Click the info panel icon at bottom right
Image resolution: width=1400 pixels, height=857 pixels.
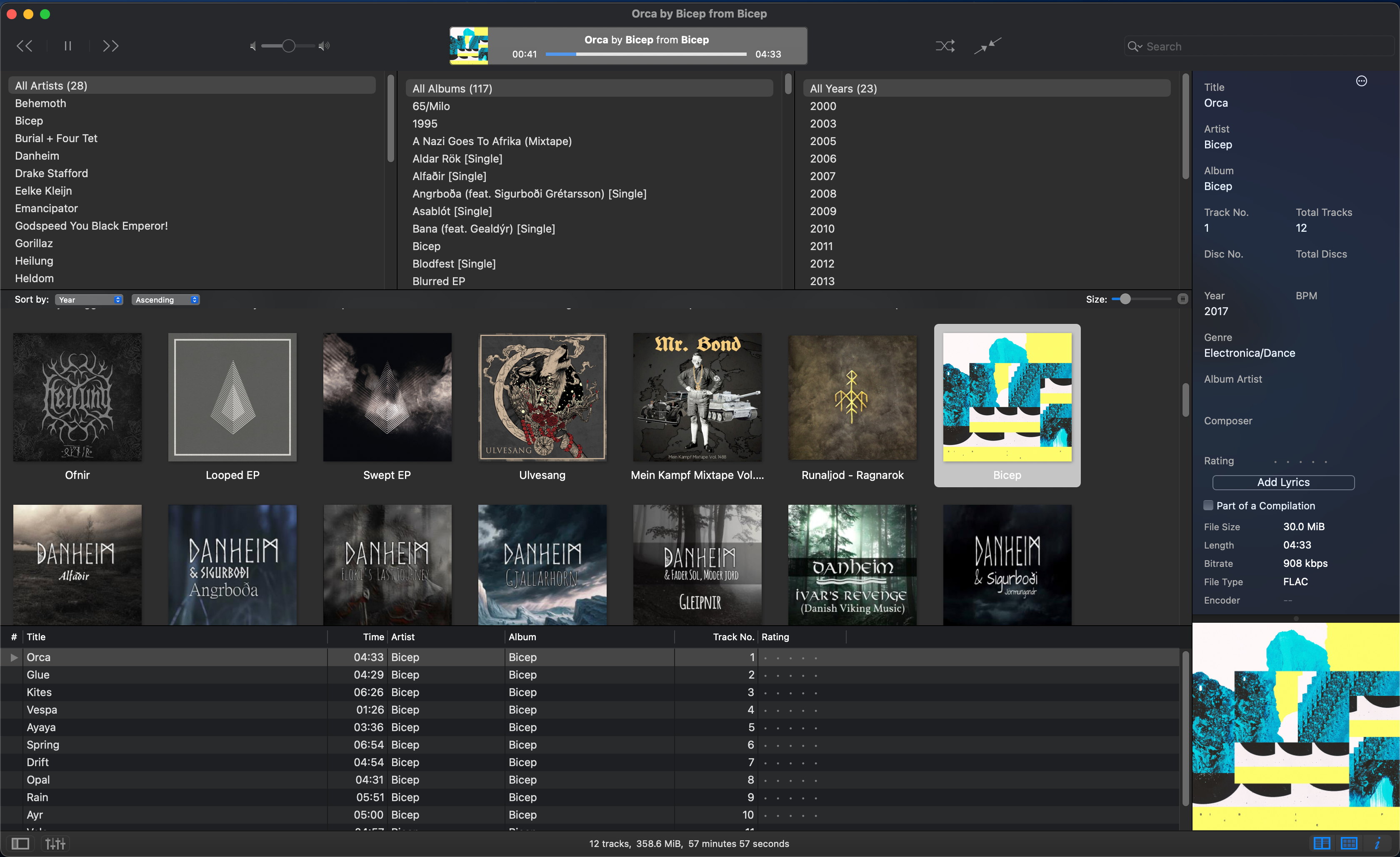[x=1377, y=844]
